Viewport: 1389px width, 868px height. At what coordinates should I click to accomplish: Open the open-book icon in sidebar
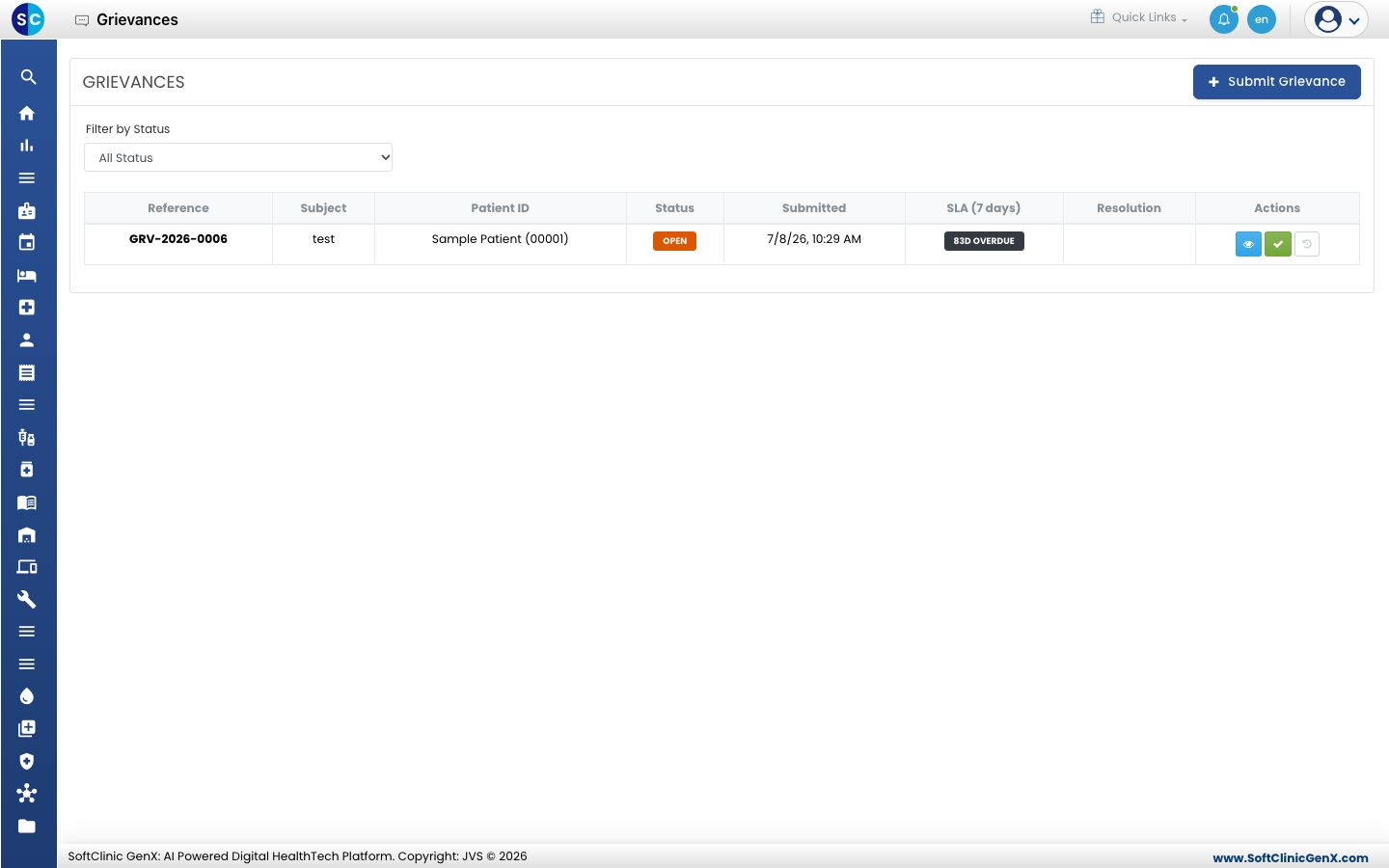pyautogui.click(x=27, y=502)
